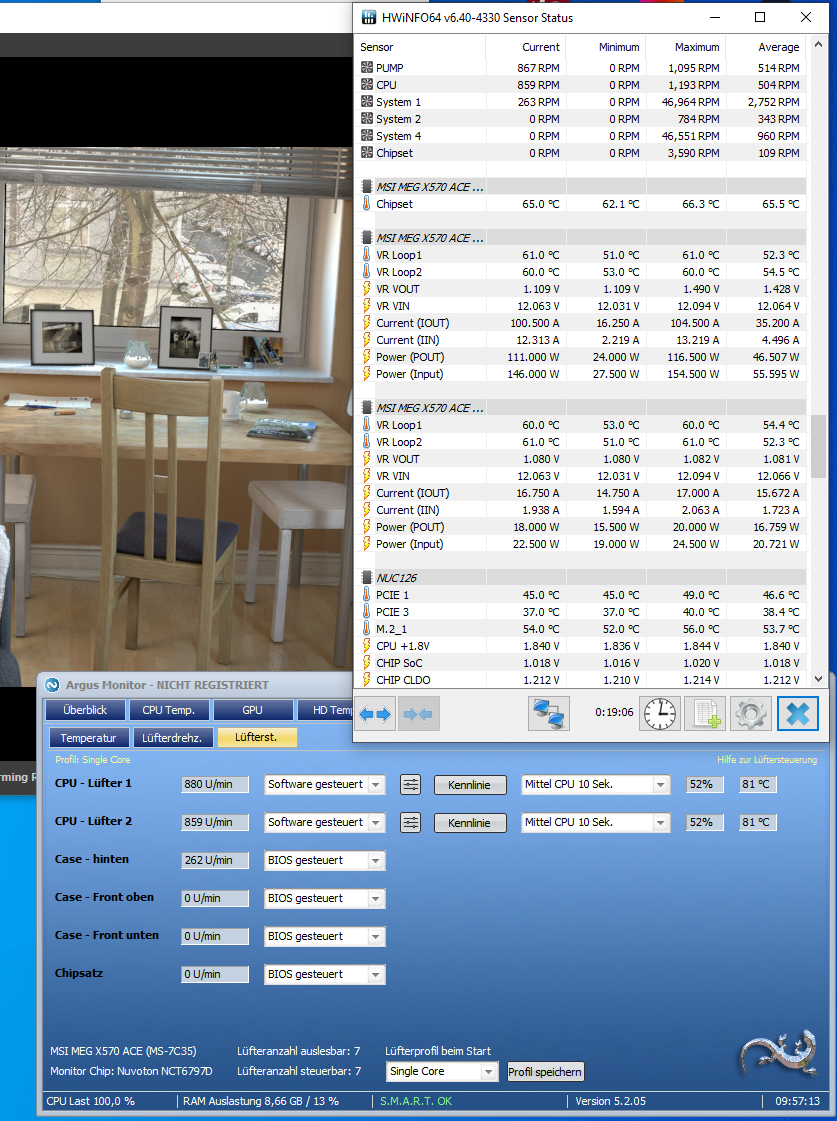Click the log file with plus icon
The height and width of the screenshot is (1121, 837).
705,713
